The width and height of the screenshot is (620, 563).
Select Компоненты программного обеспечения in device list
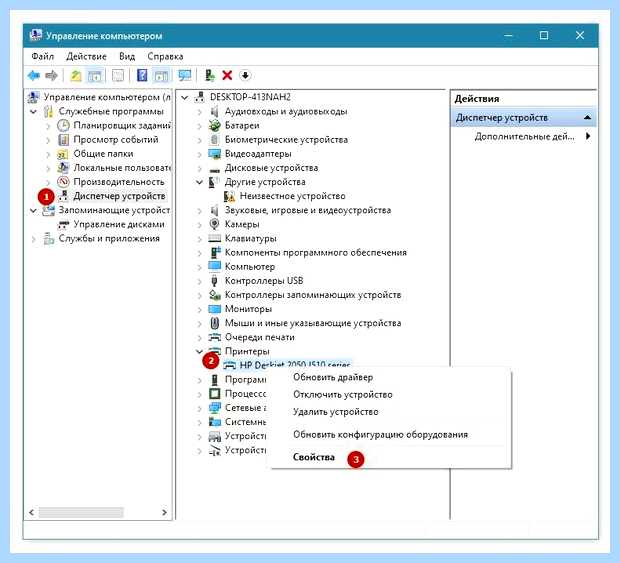(316, 253)
